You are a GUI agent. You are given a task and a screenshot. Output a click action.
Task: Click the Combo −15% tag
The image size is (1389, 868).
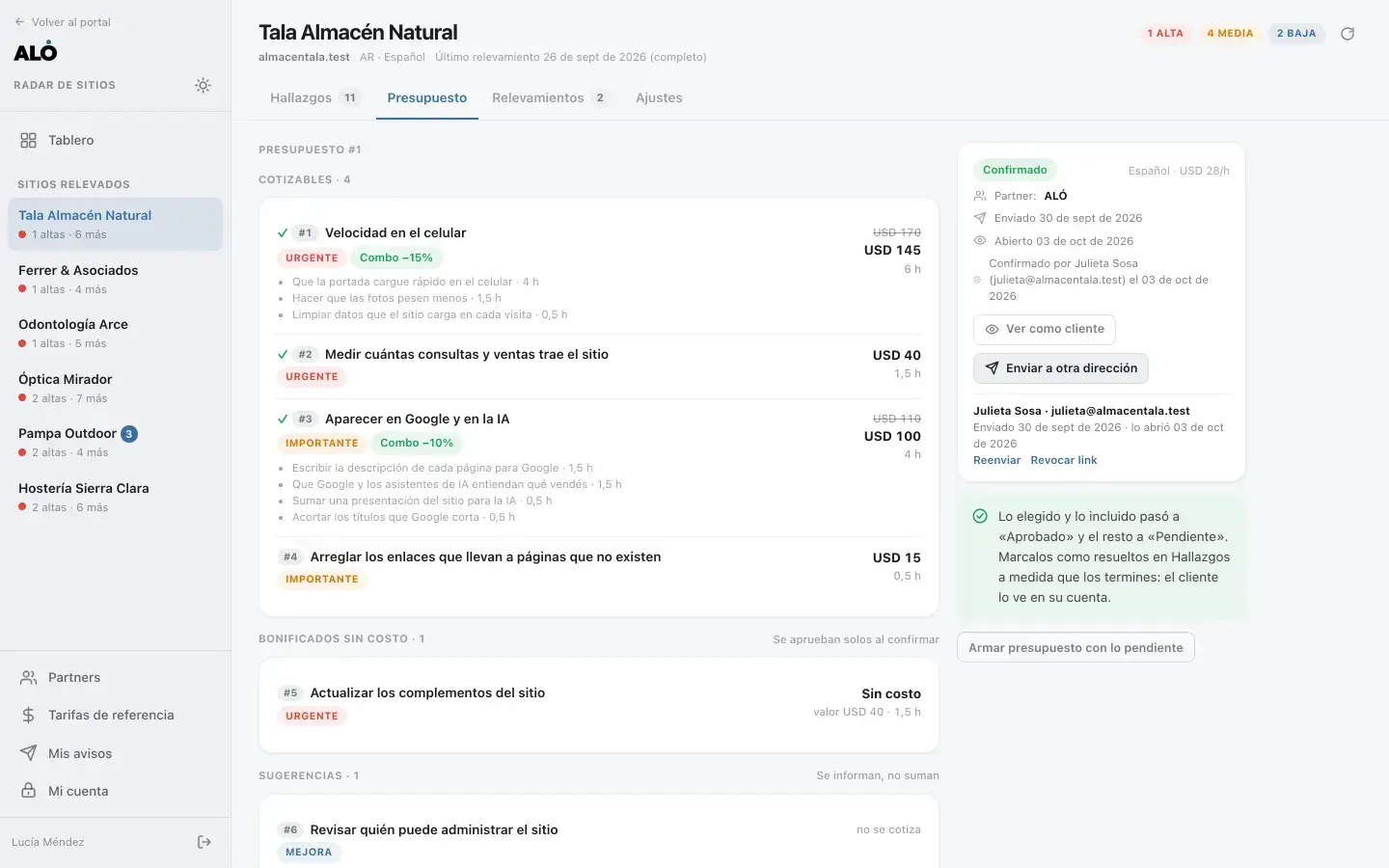point(396,258)
